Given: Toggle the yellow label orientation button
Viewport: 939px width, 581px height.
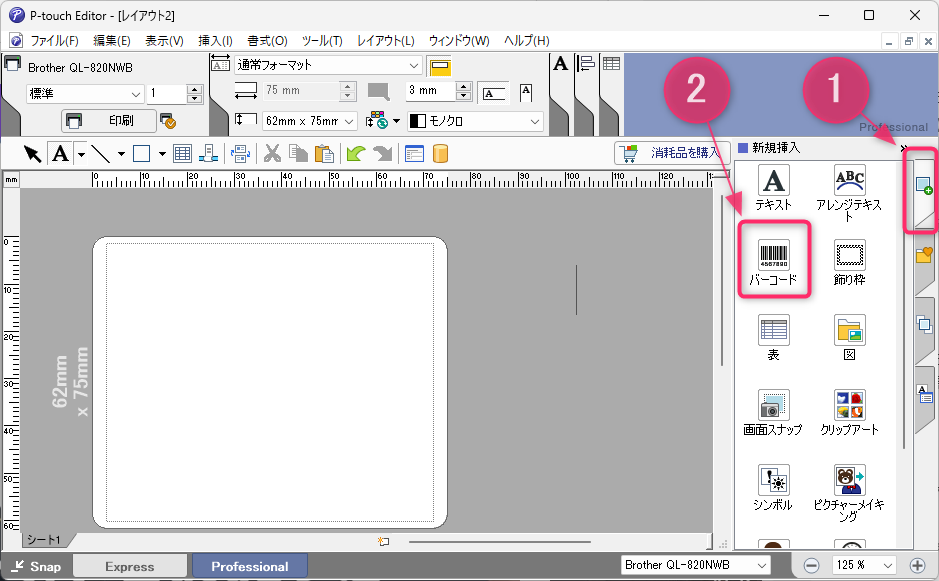Looking at the screenshot, I should pyautogui.click(x=440, y=66).
